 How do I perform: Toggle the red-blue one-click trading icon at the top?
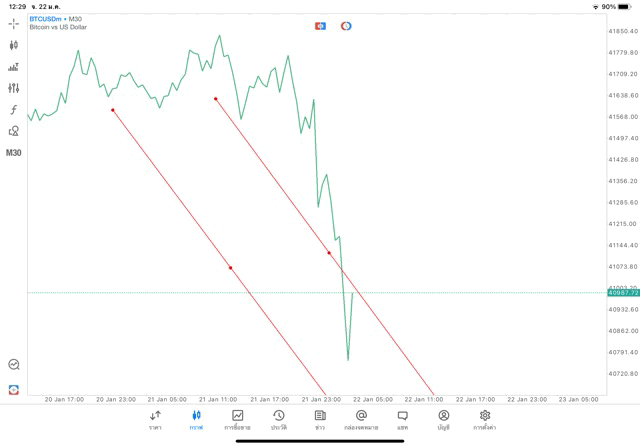(x=320, y=25)
